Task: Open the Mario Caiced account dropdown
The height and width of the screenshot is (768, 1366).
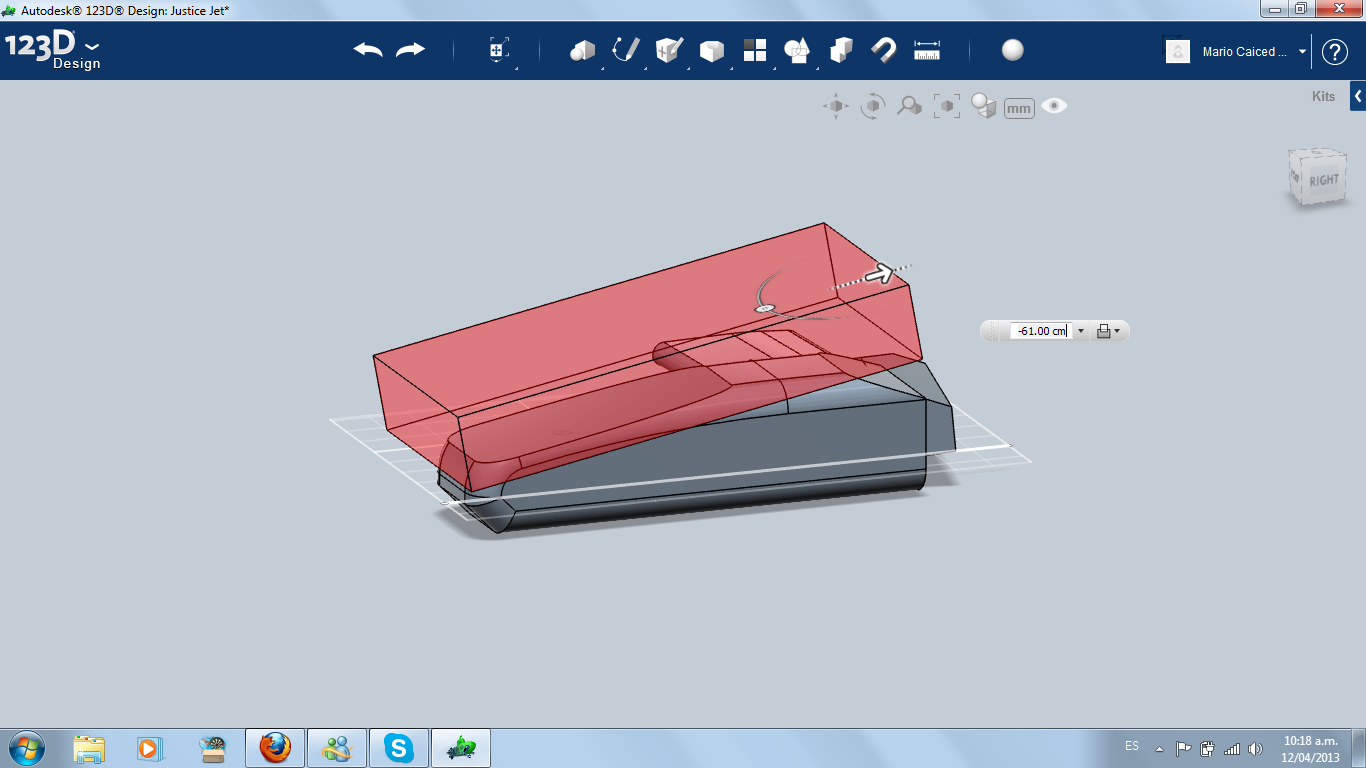Action: pyautogui.click(x=1303, y=52)
